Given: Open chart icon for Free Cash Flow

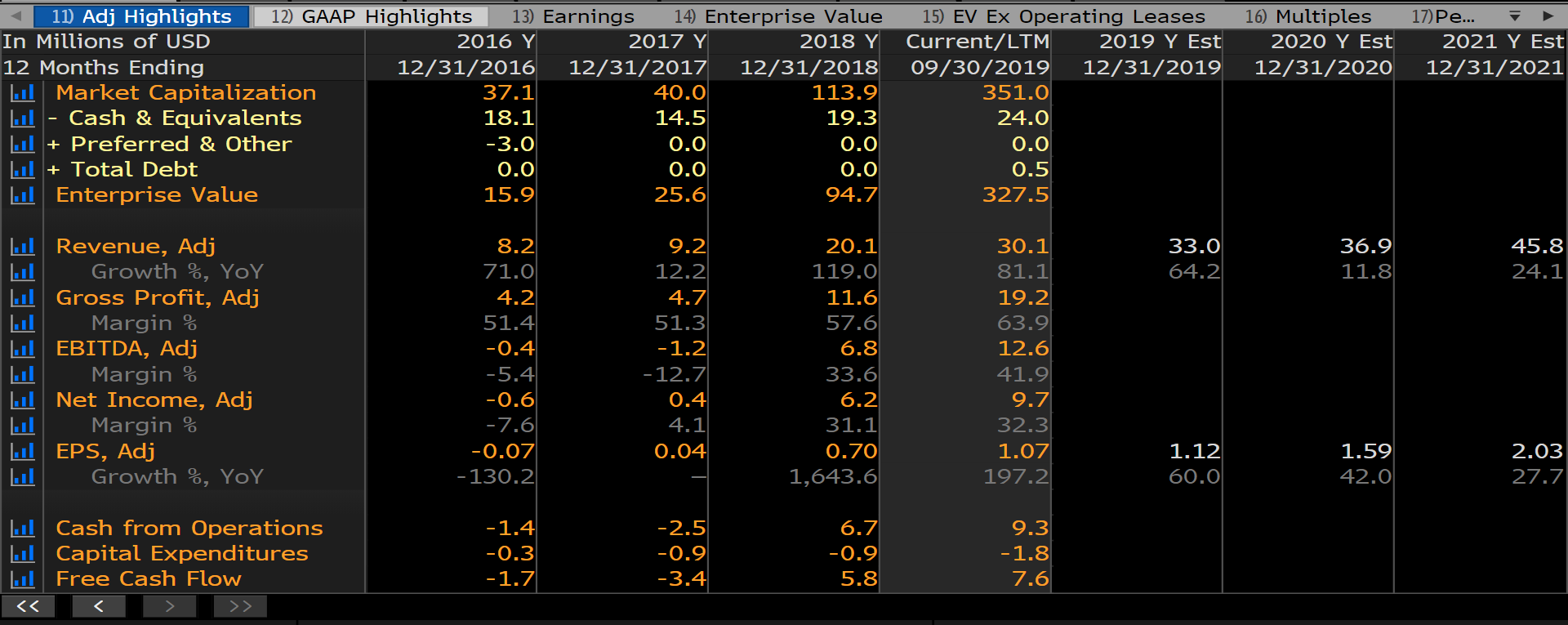Looking at the screenshot, I should 22,579.
